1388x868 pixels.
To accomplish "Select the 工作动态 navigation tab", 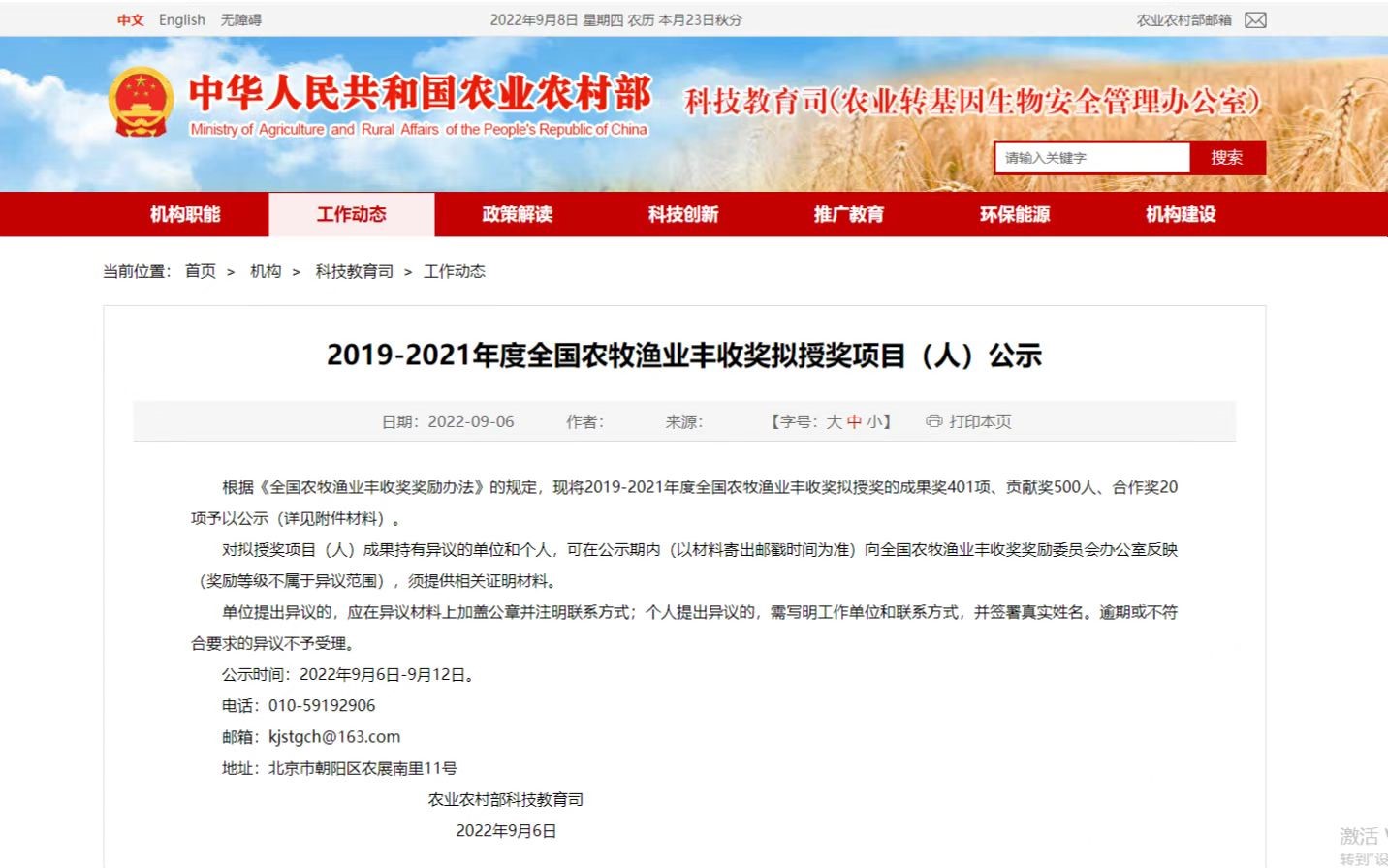I will coord(351,214).
